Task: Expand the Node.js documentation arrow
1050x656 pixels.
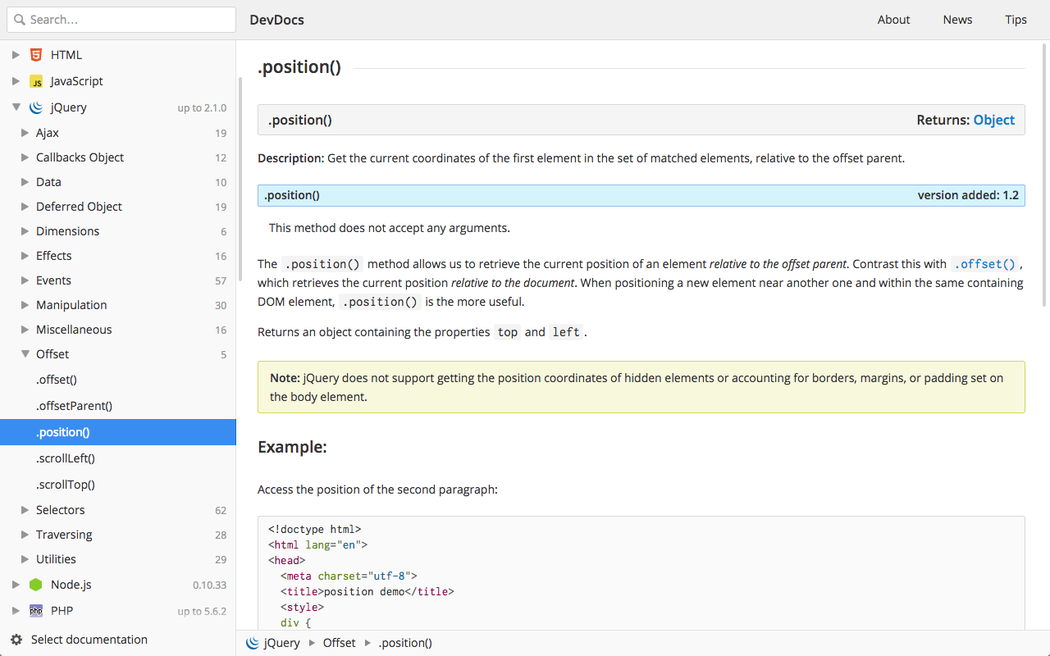Action: tap(16, 585)
